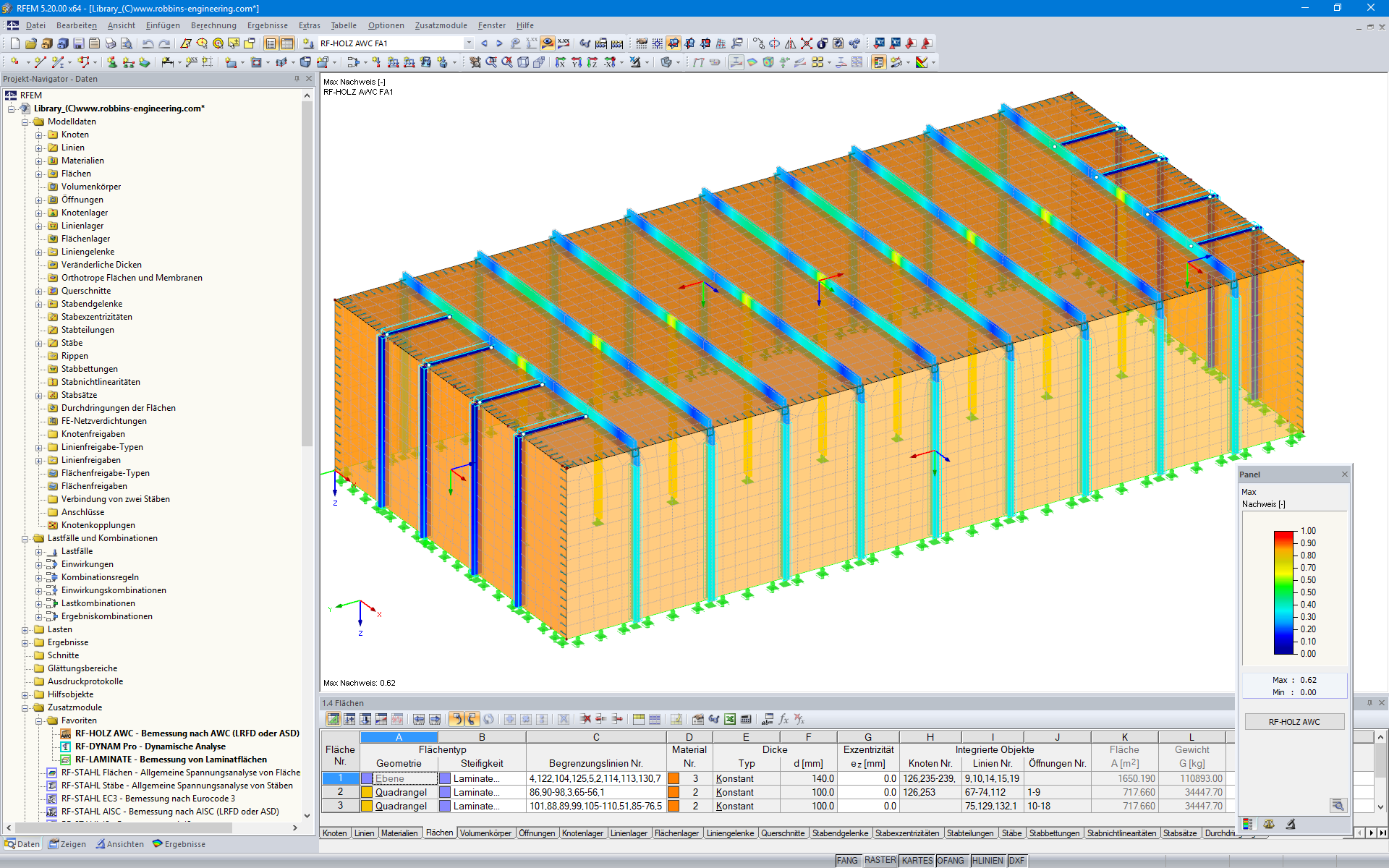1389x868 pixels.
Task: Click the fx formula icon in table toolbar
Action: click(x=783, y=719)
